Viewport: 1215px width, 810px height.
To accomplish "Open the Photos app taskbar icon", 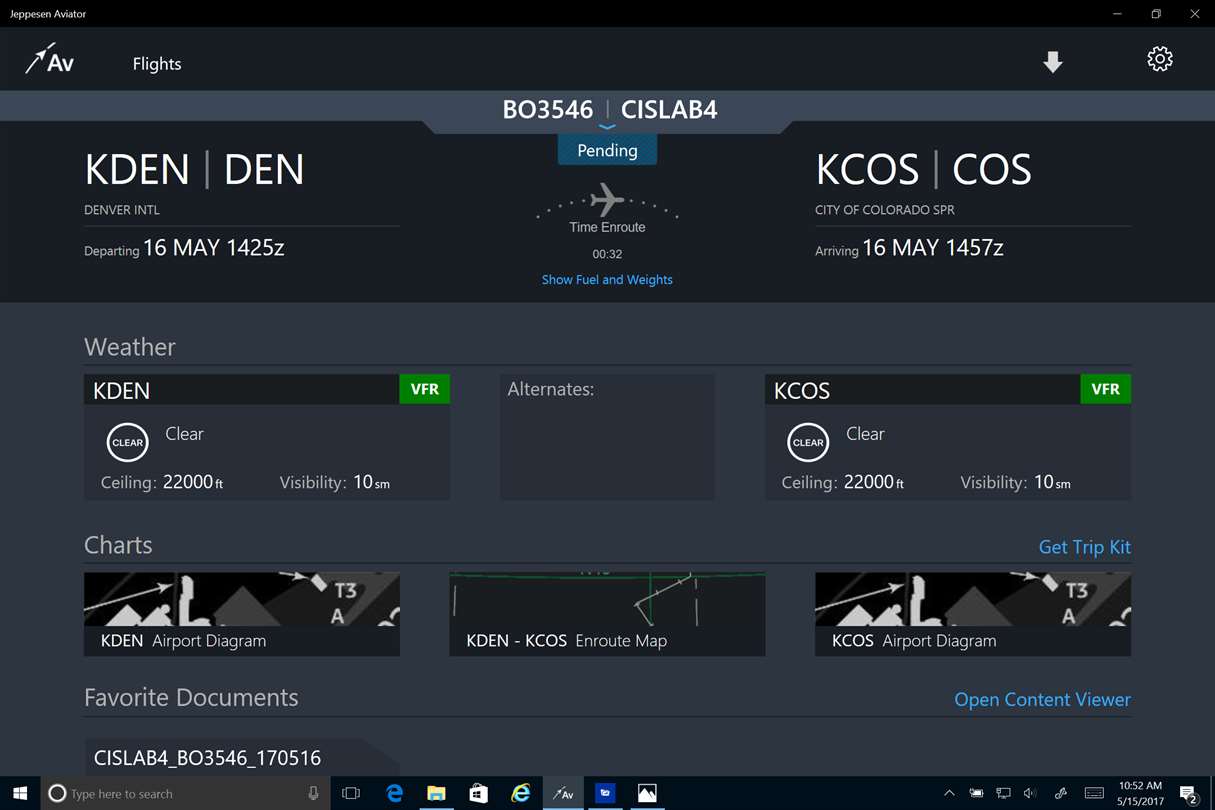I will pyautogui.click(x=647, y=793).
